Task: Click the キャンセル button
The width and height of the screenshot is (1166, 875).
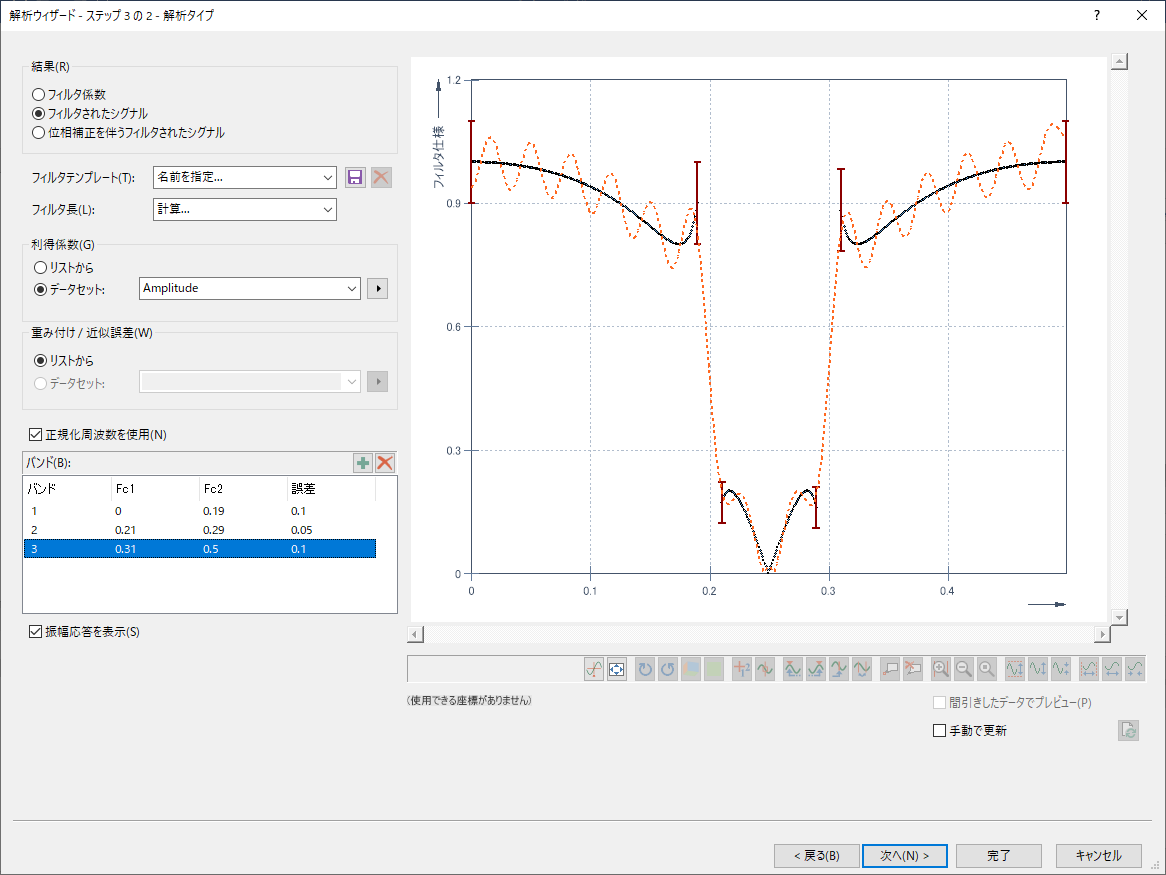Action: tap(1098, 856)
